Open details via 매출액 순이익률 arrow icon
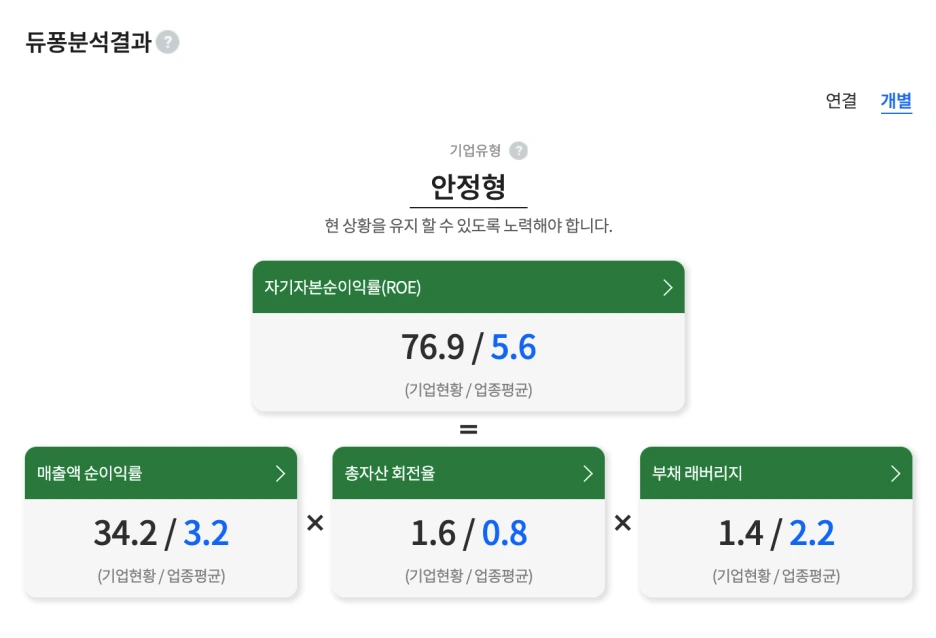 coord(280,473)
